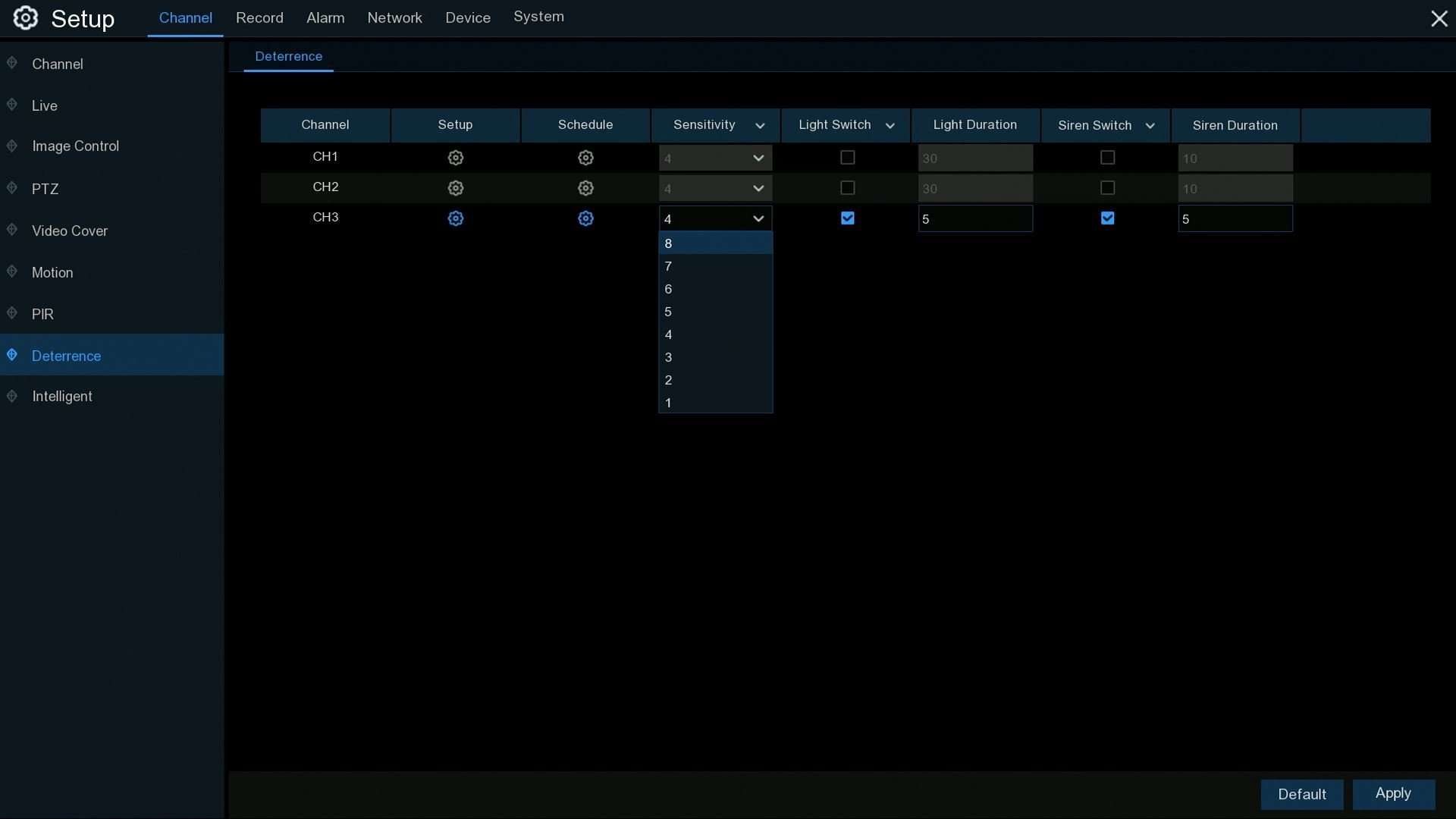The image size is (1456, 819).
Task: Open PIR in the sidebar
Action: [42, 314]
